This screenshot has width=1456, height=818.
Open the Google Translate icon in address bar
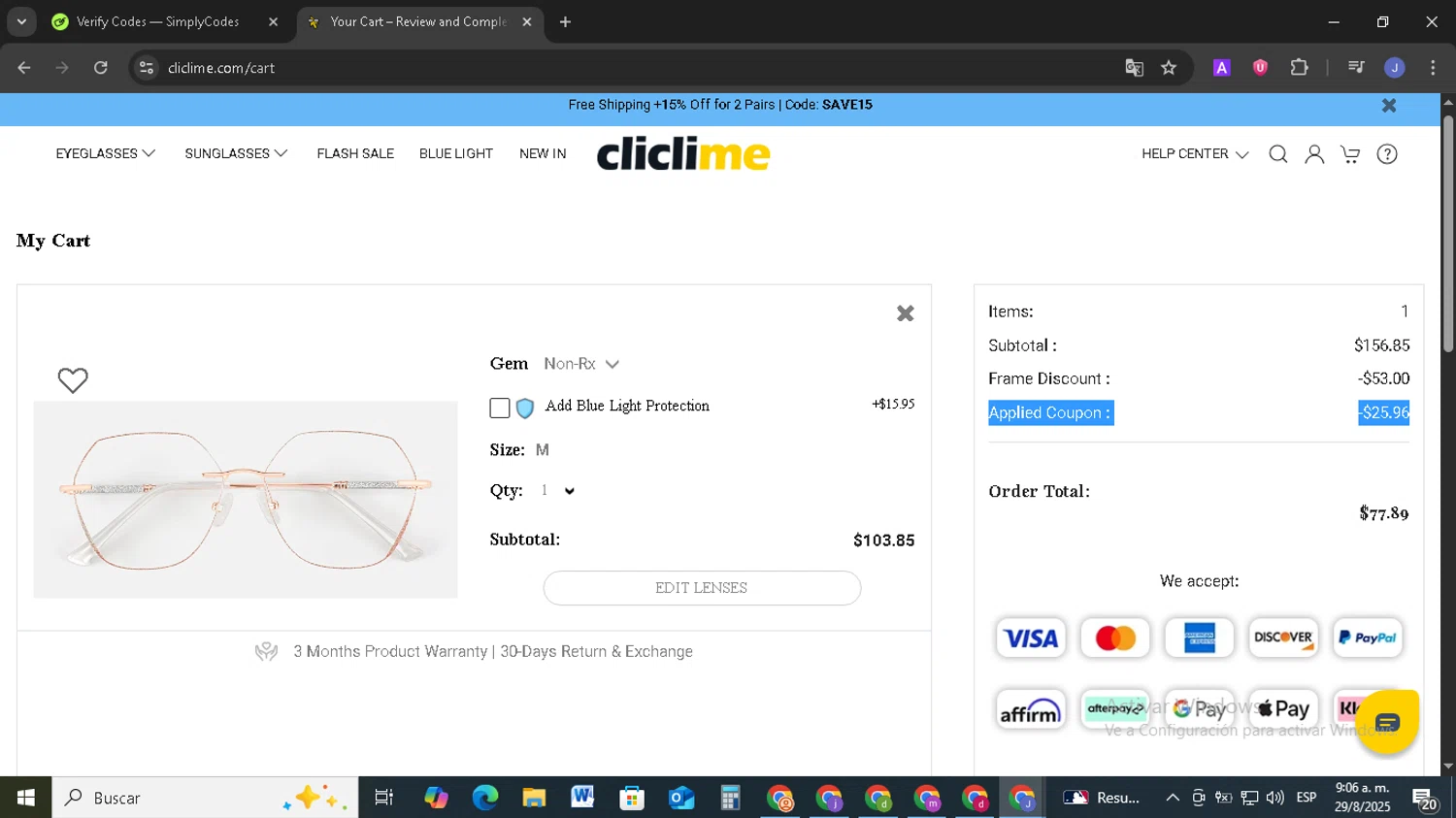tap(1134, 68)
